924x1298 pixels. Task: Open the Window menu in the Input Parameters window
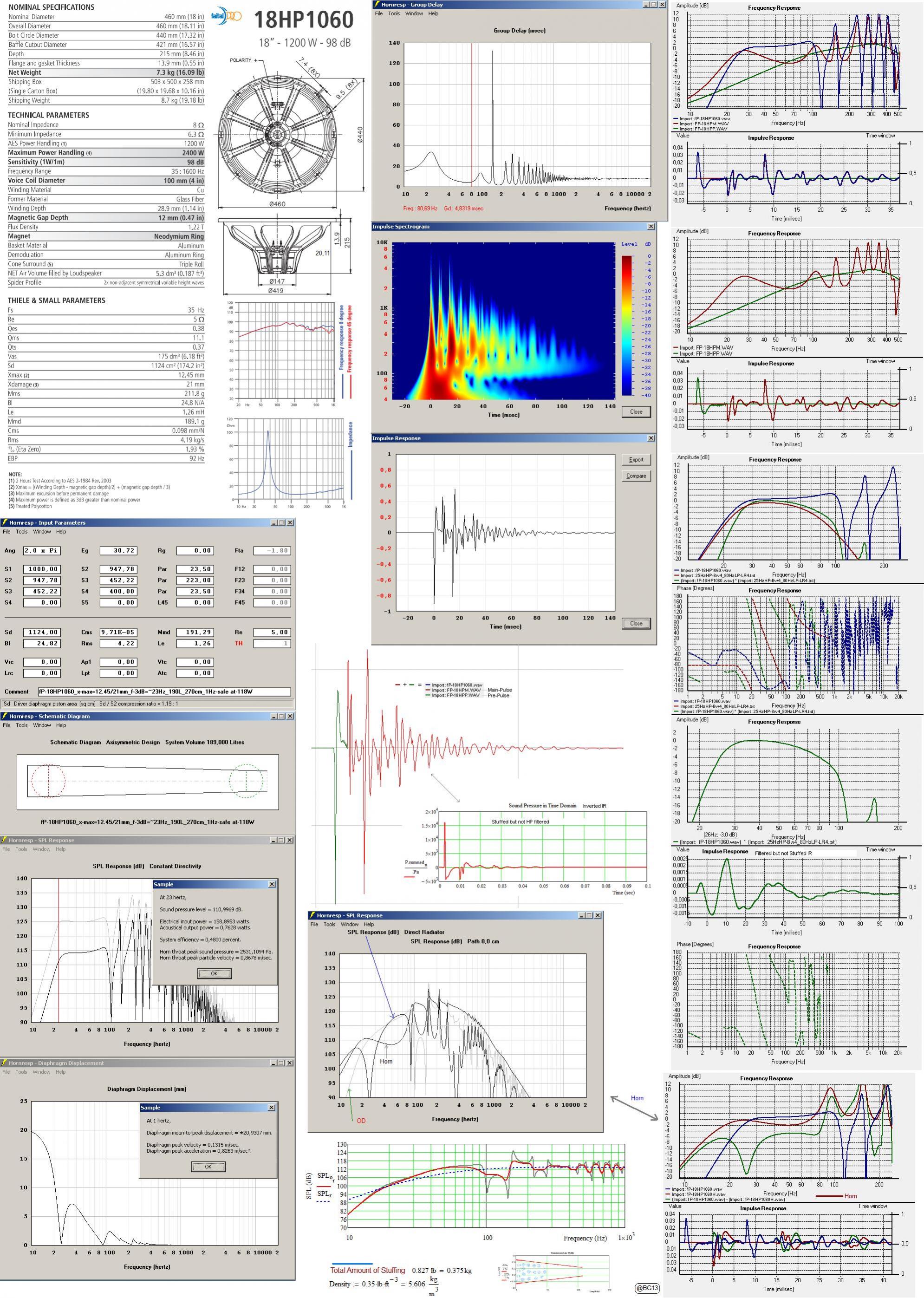42,531
